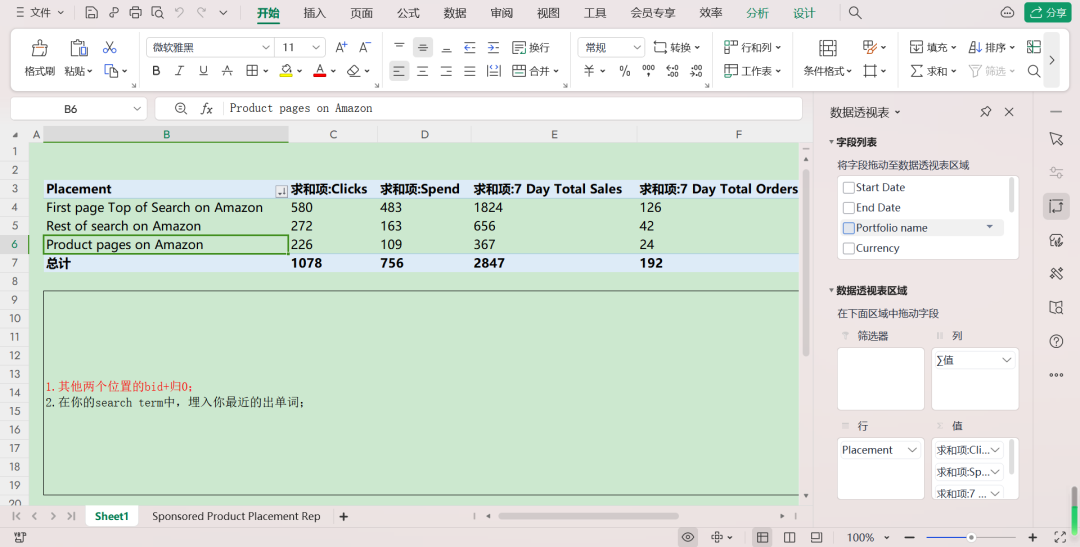Viewport: 1080px width, 547px height.
Task: Open the help question-mark icon in sidebar
Action: (x=1056, y=342)
